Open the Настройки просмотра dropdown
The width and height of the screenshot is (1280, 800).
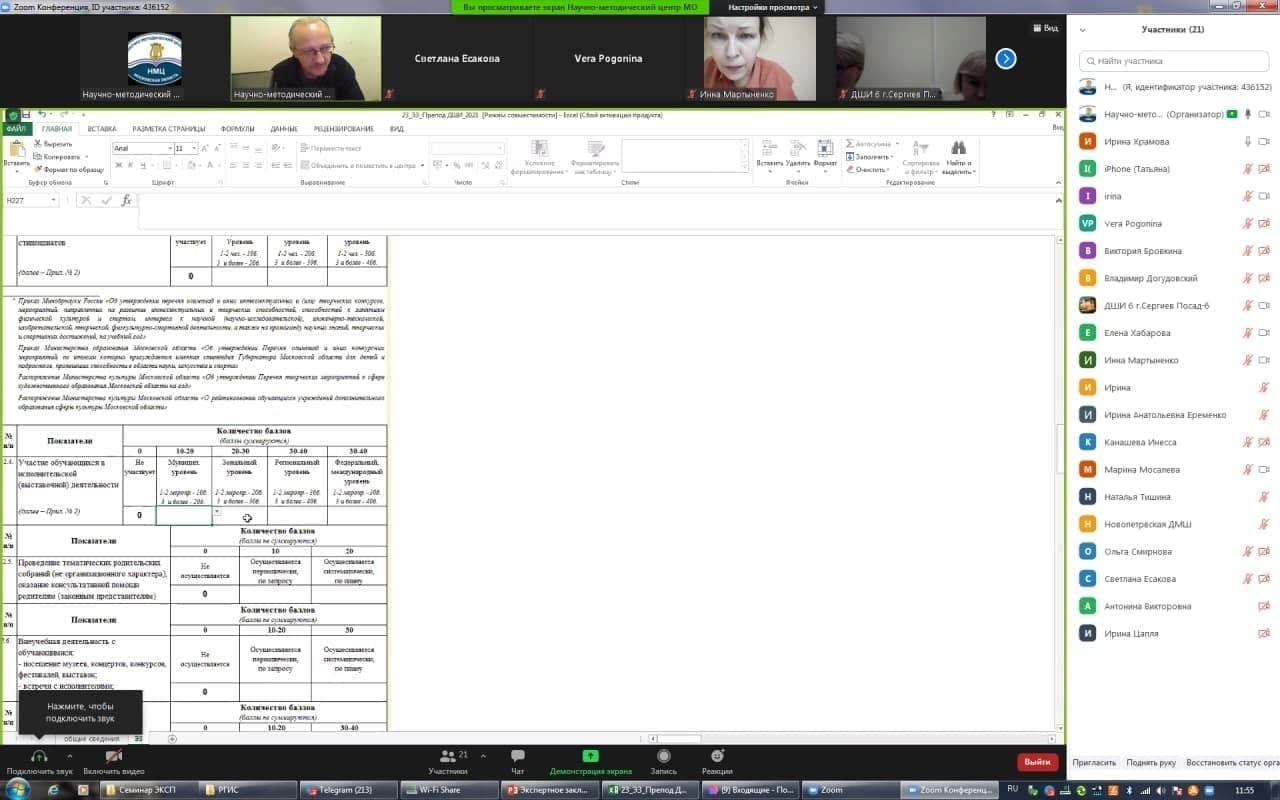(773, 7)
